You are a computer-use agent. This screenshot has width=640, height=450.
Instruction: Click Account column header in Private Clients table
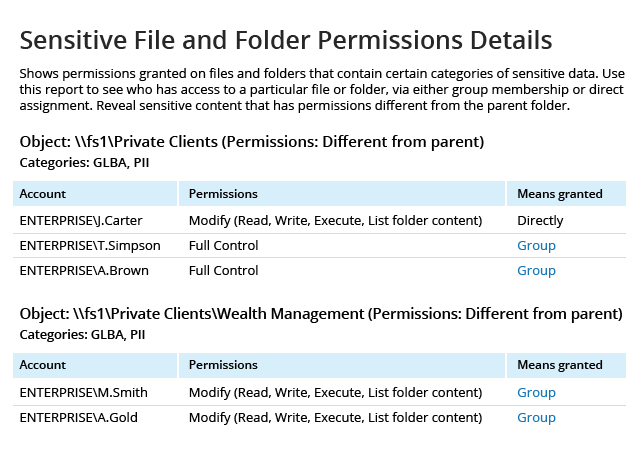[43, 193]
